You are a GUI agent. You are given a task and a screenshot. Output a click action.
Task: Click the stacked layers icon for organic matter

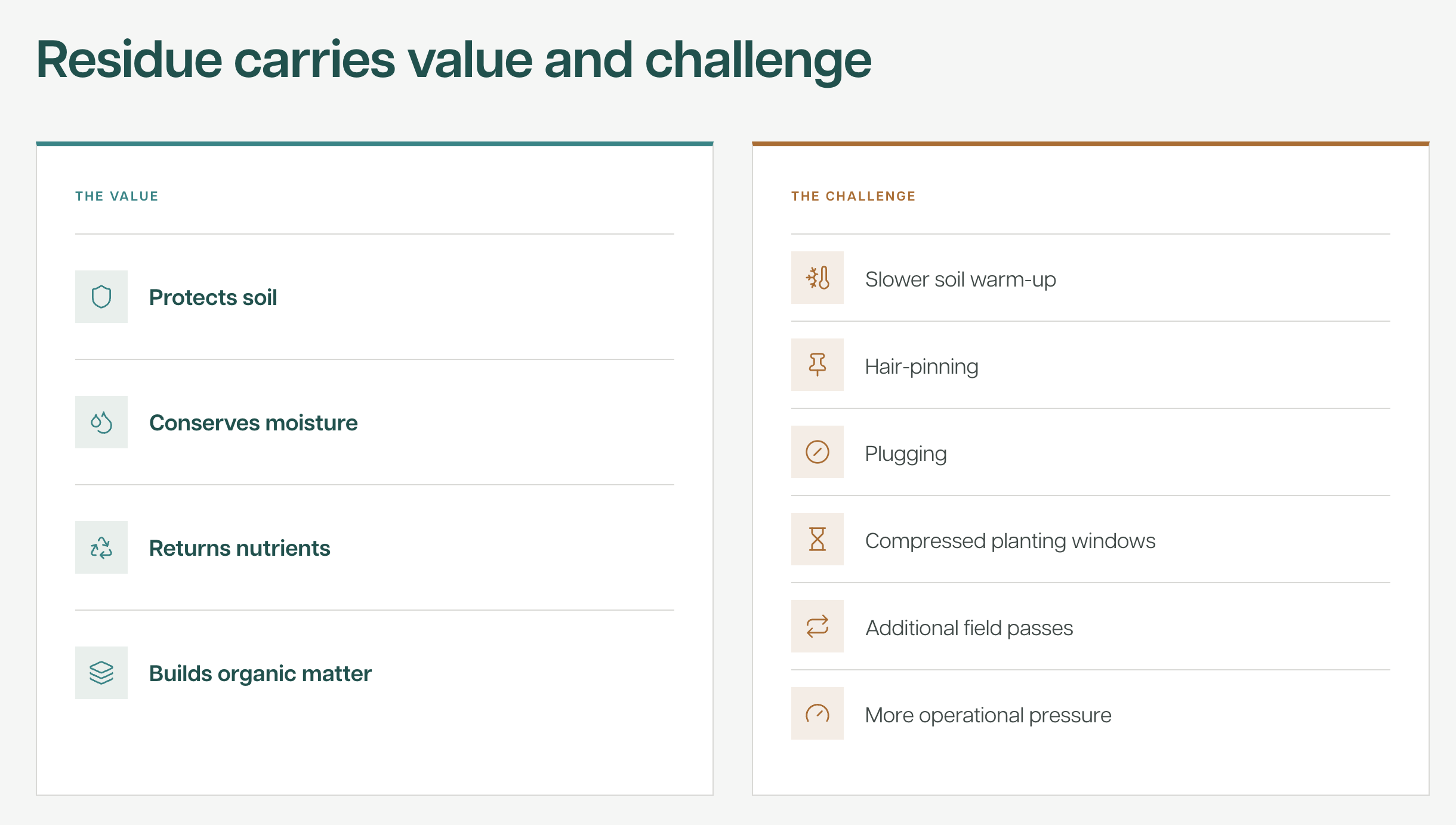coord(101,673)
